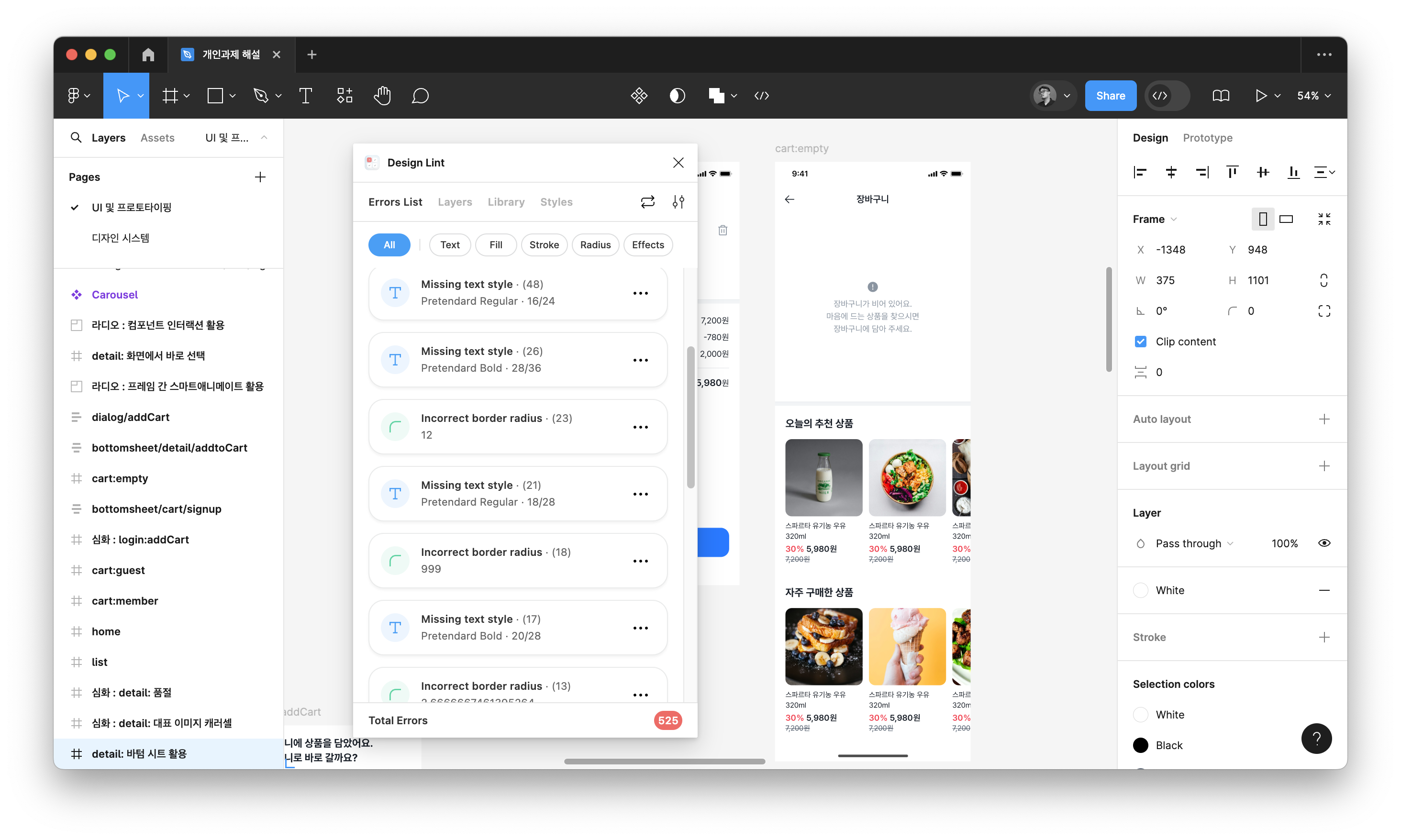Select the 디자인 시스템 page
The height and width of the screenshot is (840, 1401).
[121, 238]
